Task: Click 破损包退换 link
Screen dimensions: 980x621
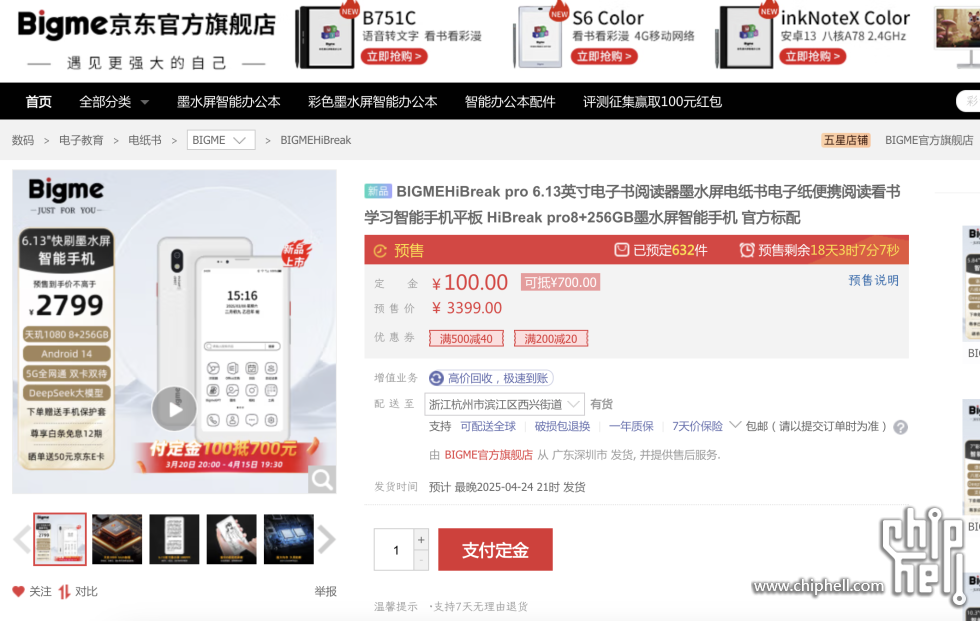Action: [x=562, y=426]
